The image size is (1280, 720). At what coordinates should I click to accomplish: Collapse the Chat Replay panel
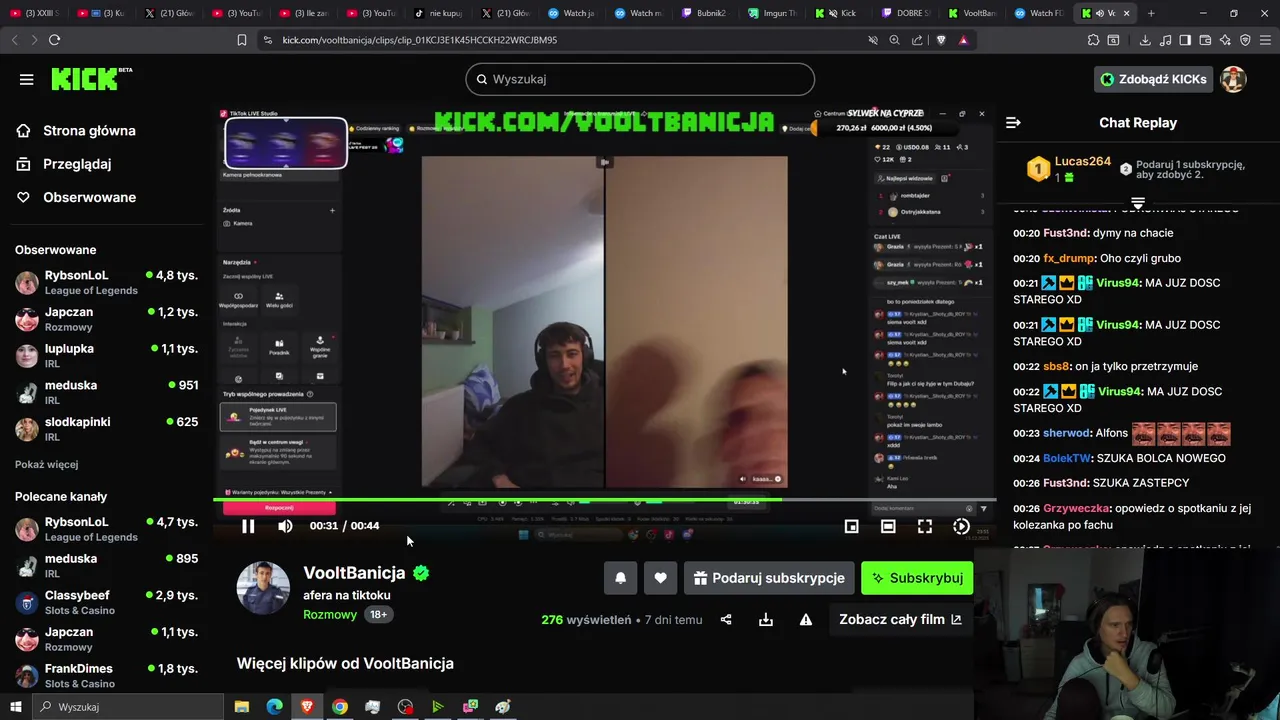tap(1013, 122)
